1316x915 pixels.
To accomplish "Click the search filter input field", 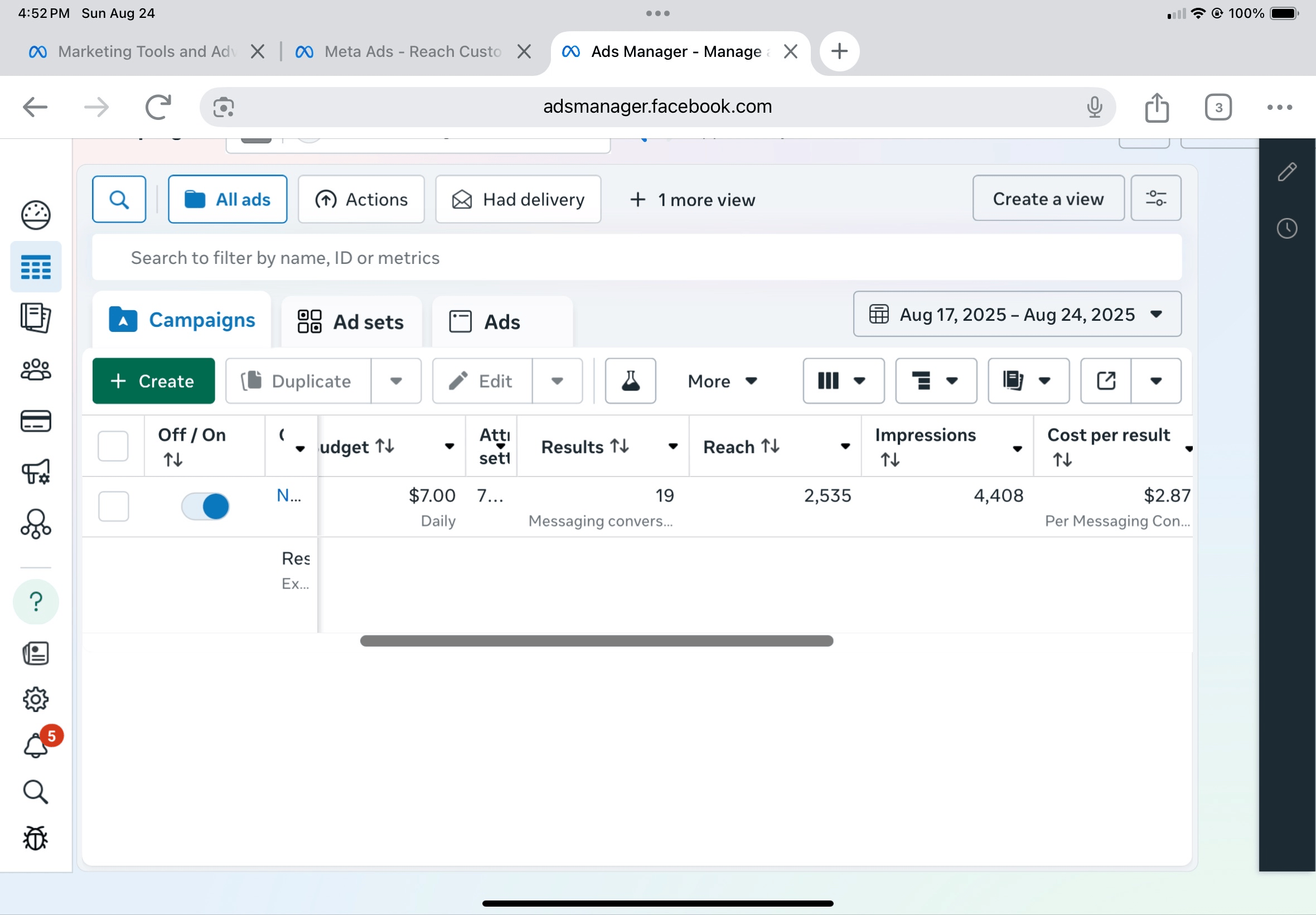I will point(636,258).
